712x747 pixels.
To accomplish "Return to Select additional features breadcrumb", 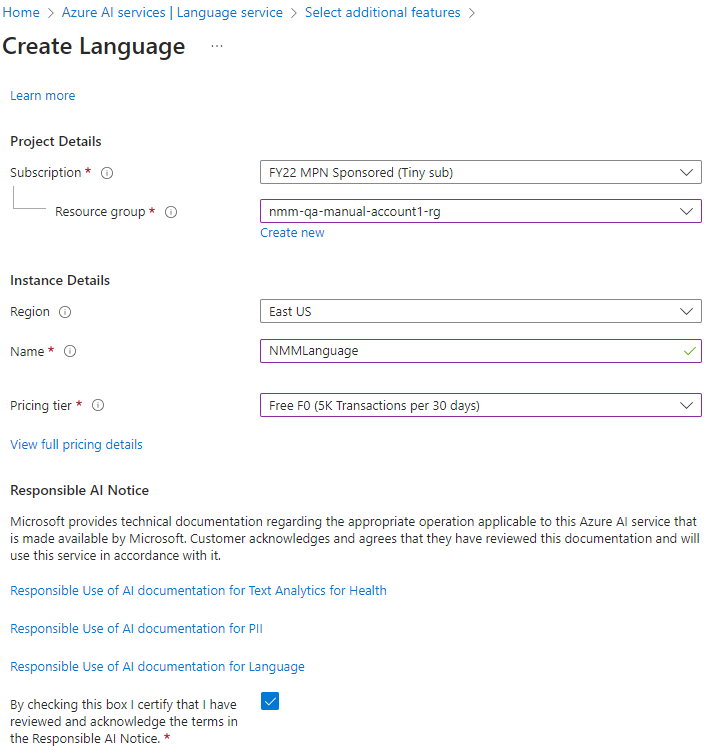I will pos(382,12).
